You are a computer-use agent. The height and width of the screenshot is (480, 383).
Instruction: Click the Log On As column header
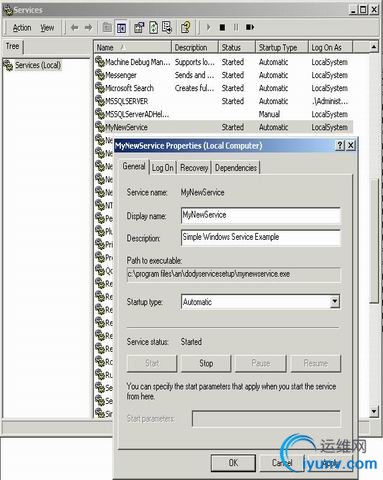[x=330, y=47]
